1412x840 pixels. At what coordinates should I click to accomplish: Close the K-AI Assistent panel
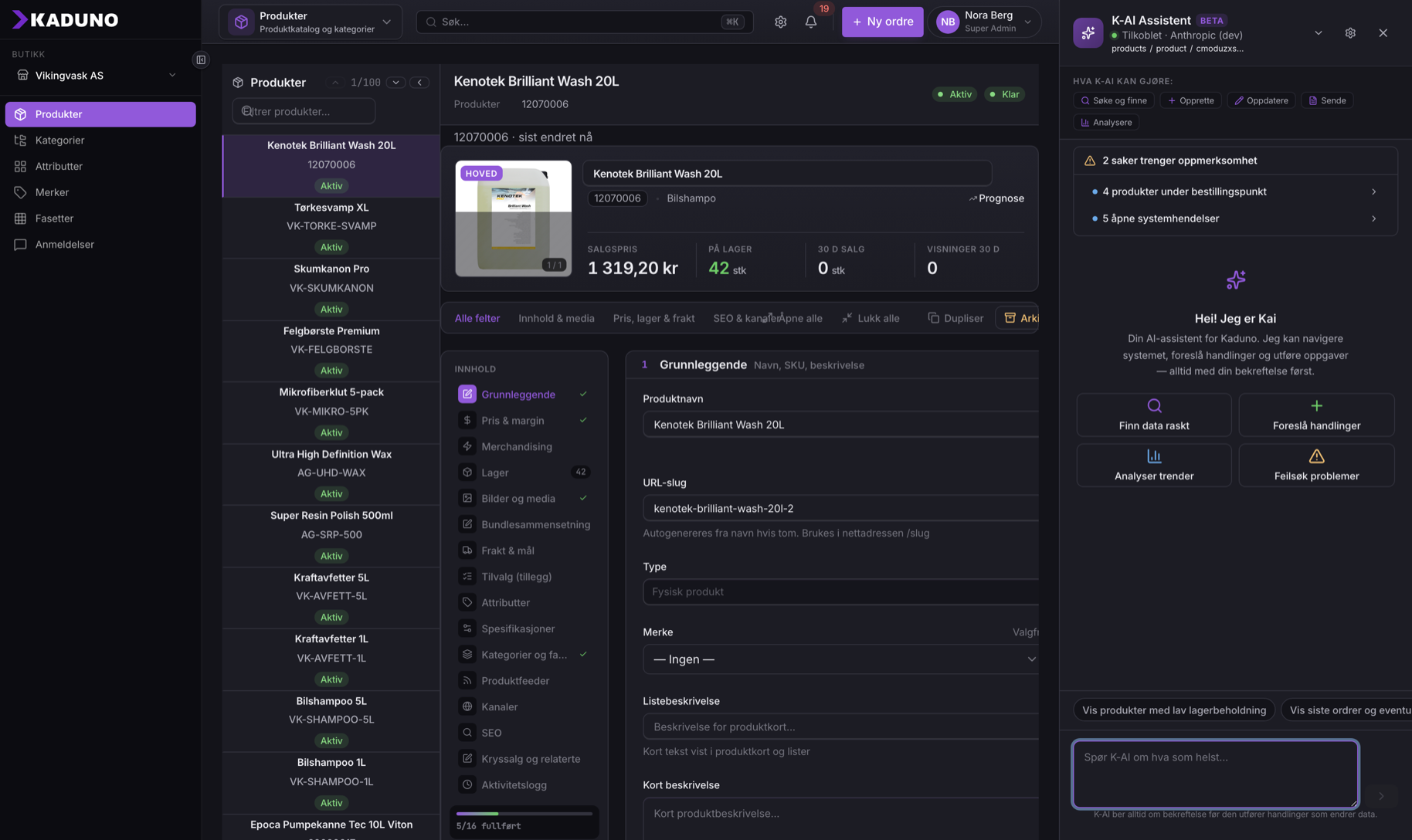pos(1383,33)
